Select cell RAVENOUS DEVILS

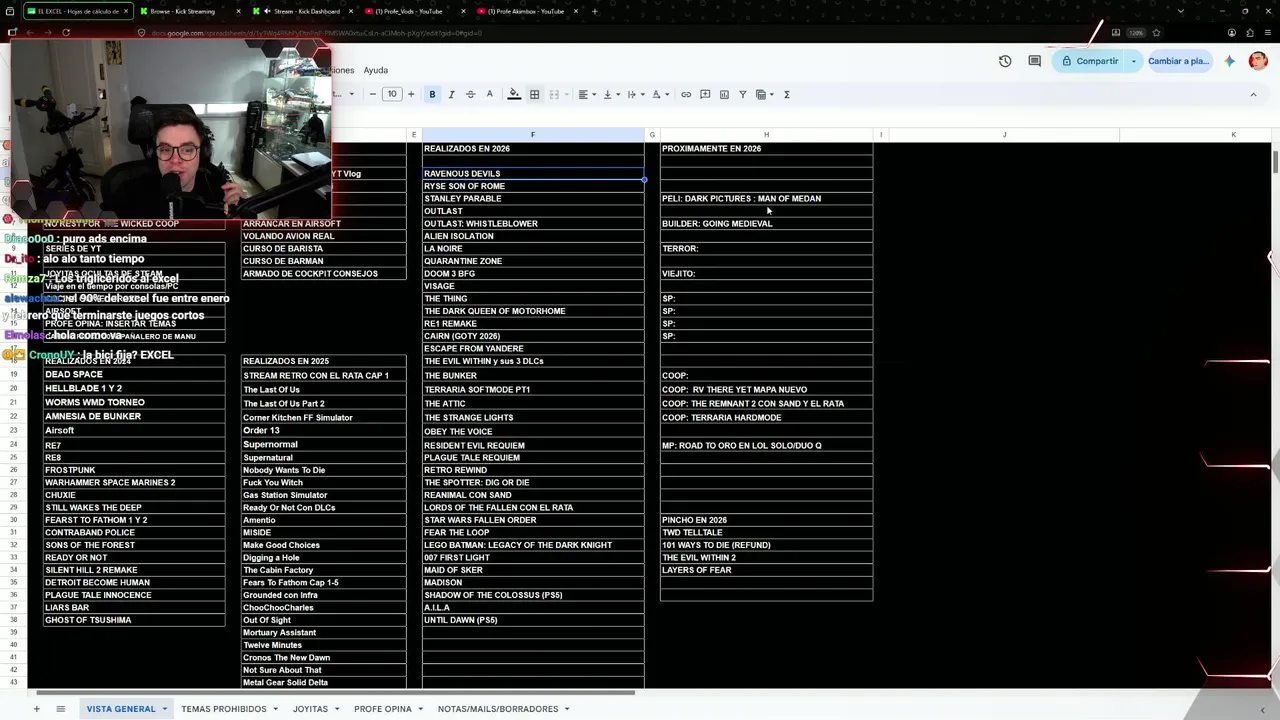(533, 174)
